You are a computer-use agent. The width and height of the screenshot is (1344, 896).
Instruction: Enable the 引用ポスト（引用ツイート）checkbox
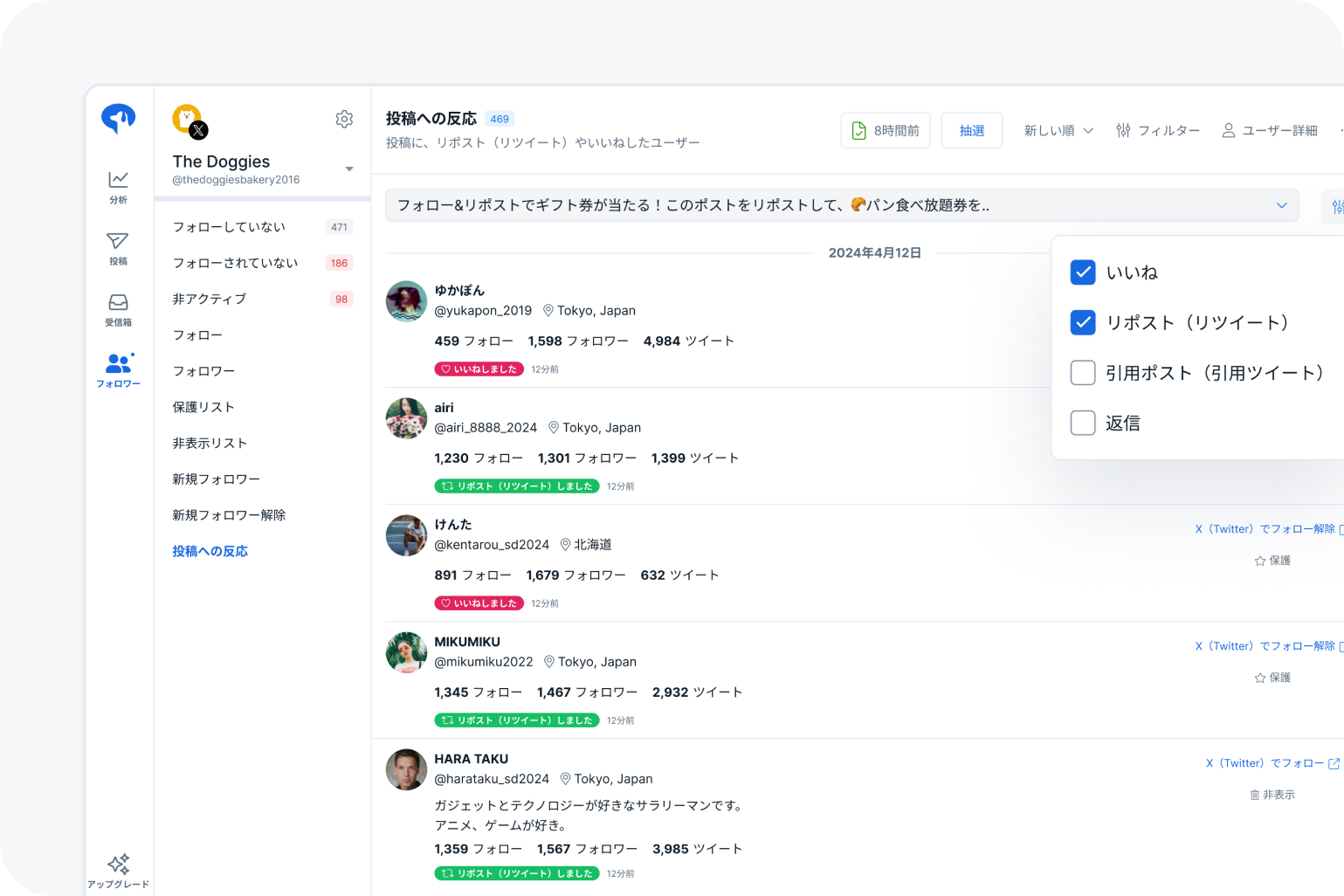tap(1082, 372)
